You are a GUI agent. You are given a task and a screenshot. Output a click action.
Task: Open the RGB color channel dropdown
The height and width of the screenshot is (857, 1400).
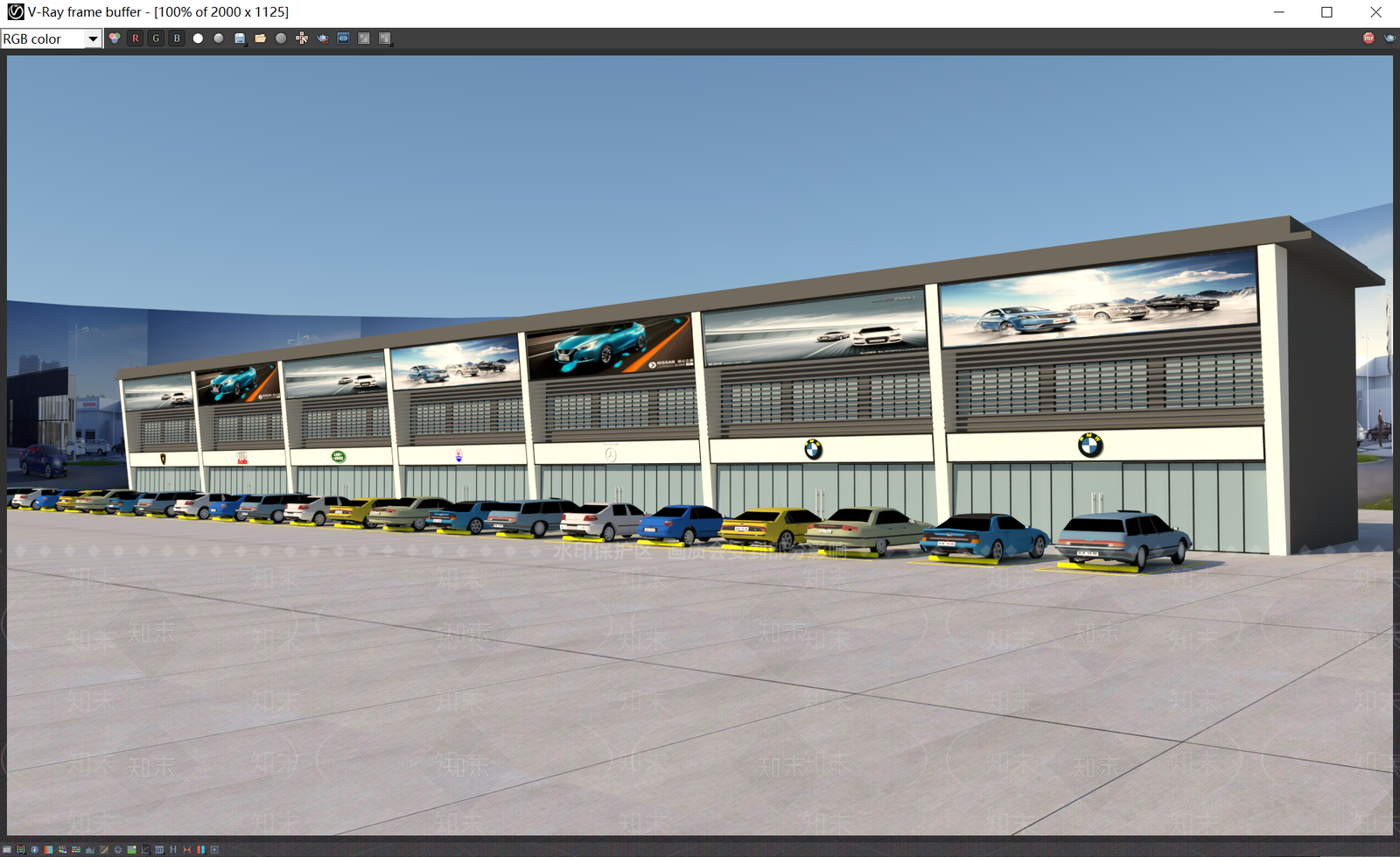(52, 39)
